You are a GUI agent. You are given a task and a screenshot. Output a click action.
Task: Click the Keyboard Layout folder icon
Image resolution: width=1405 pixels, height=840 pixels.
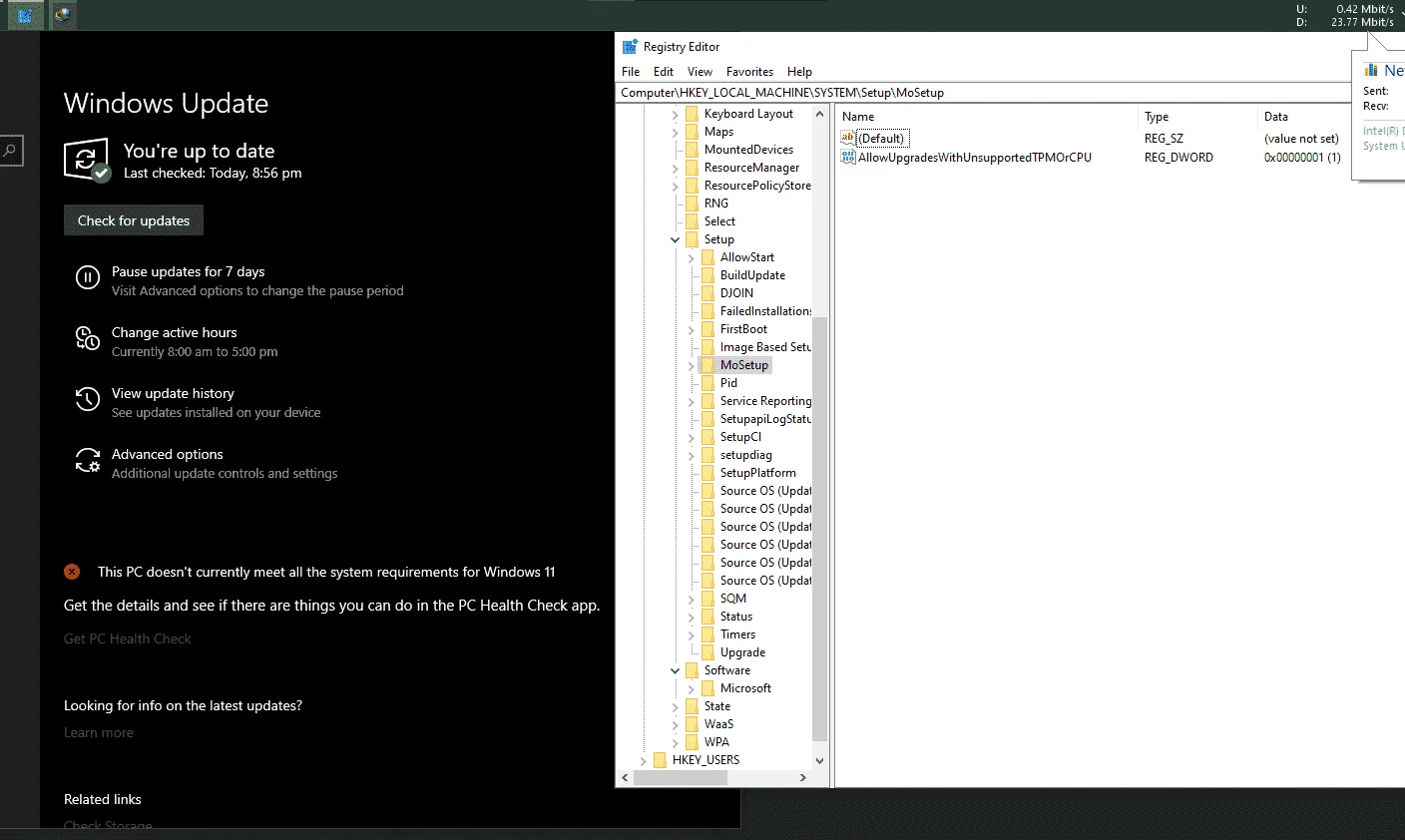[692, 114]
